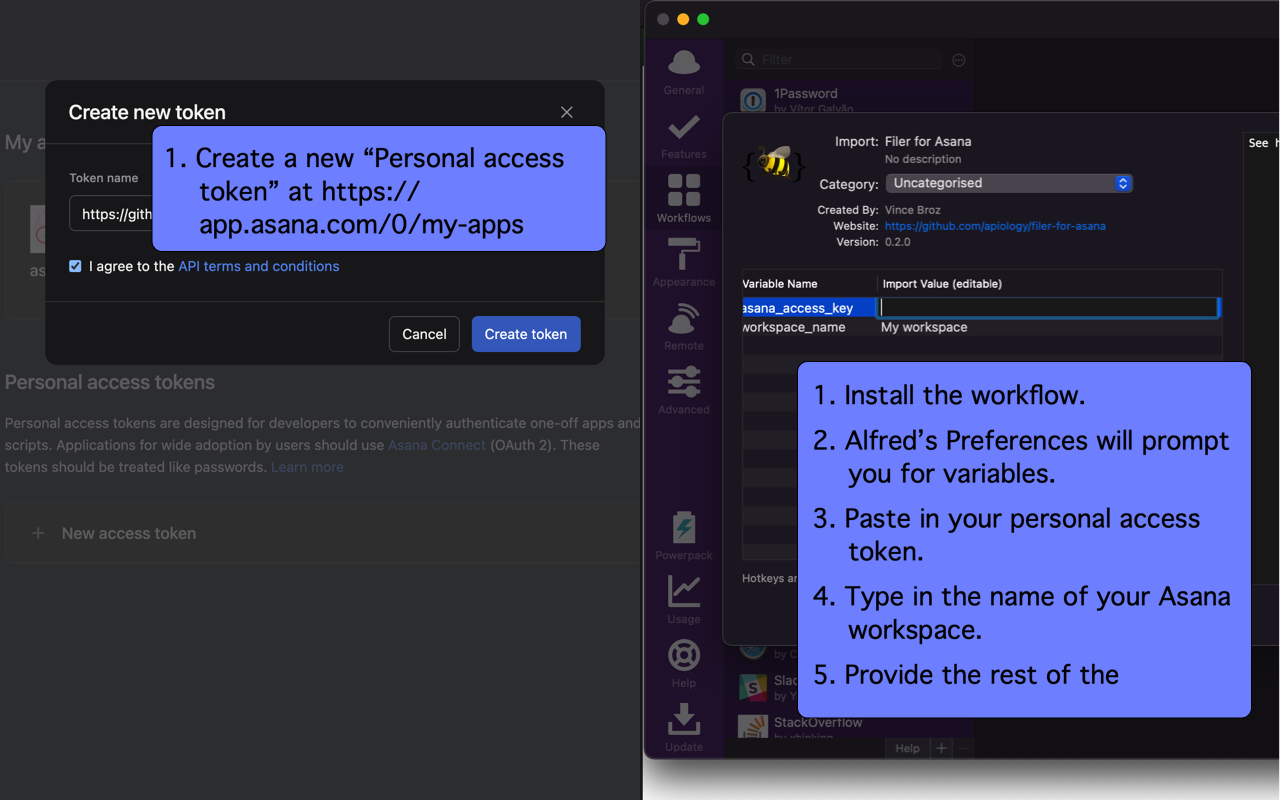Open the Category dropdown showing Uncategorised
Image resolution: width=1280 pixels, height=800 pixels.
(1009, 183)
